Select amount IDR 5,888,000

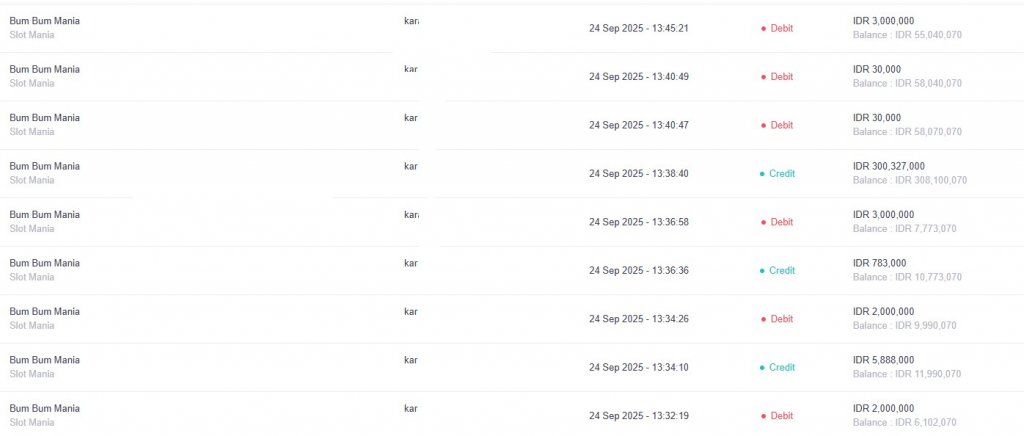[x=883, y=360]
